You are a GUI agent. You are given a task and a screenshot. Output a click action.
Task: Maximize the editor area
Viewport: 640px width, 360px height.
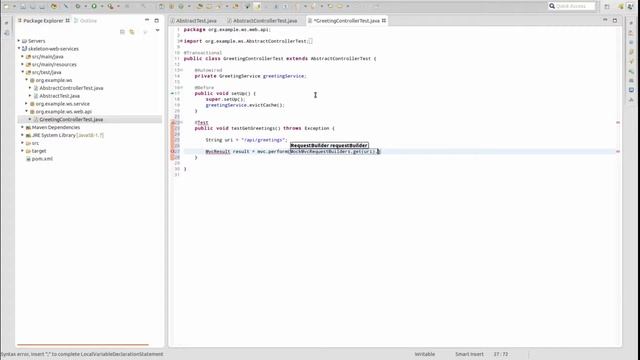[615, 20]
